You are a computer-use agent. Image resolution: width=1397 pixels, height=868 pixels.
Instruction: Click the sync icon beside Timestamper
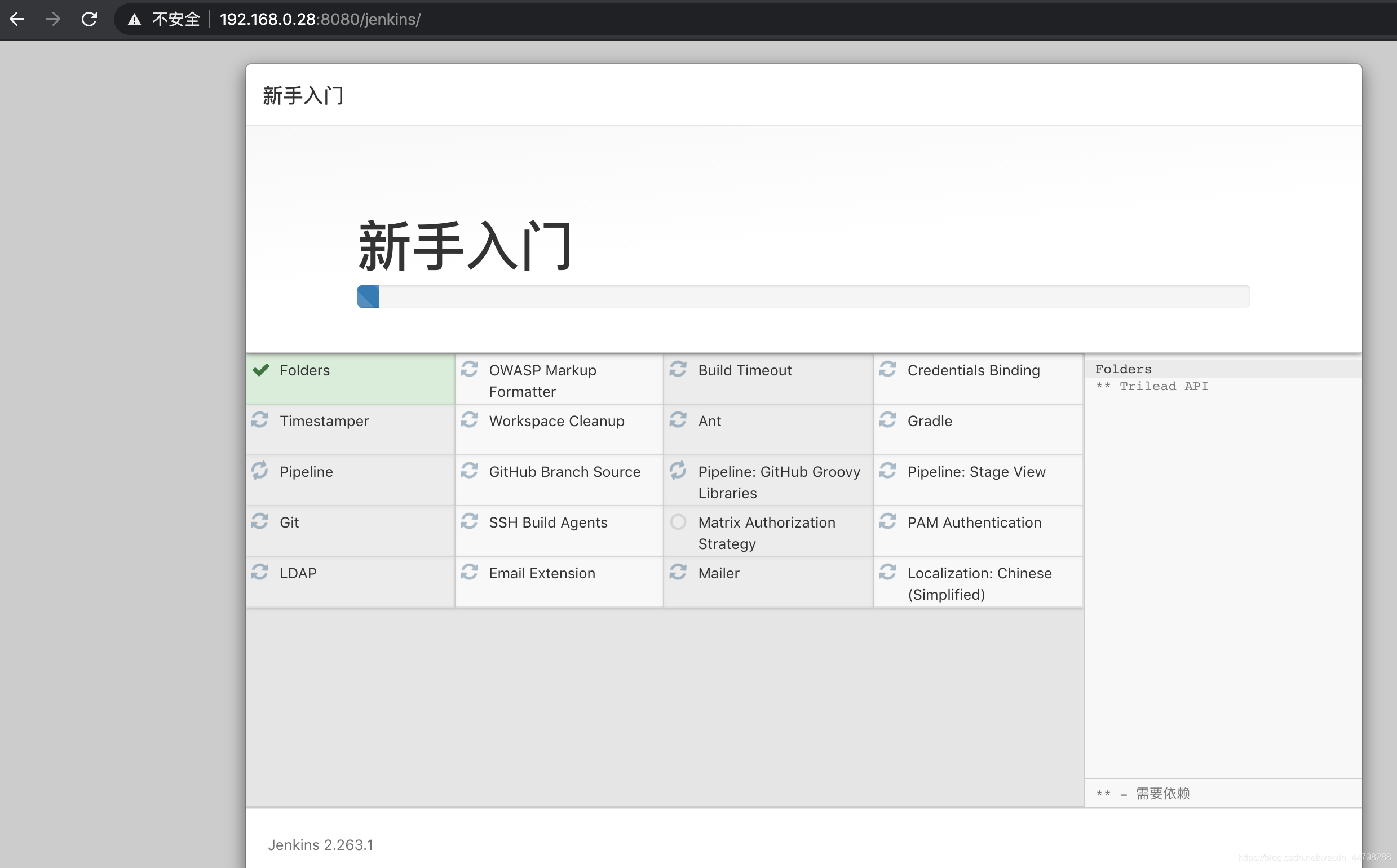pos(259,420)
